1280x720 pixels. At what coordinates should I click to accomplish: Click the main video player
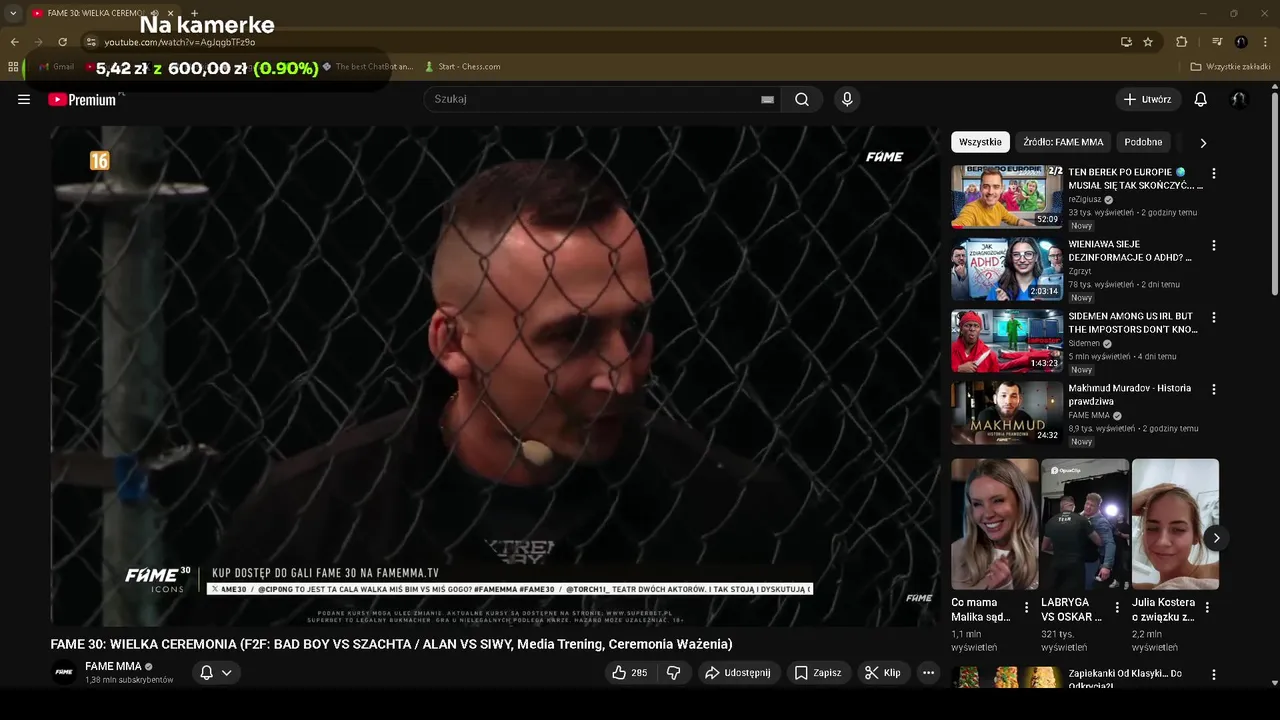coord(495,375)
